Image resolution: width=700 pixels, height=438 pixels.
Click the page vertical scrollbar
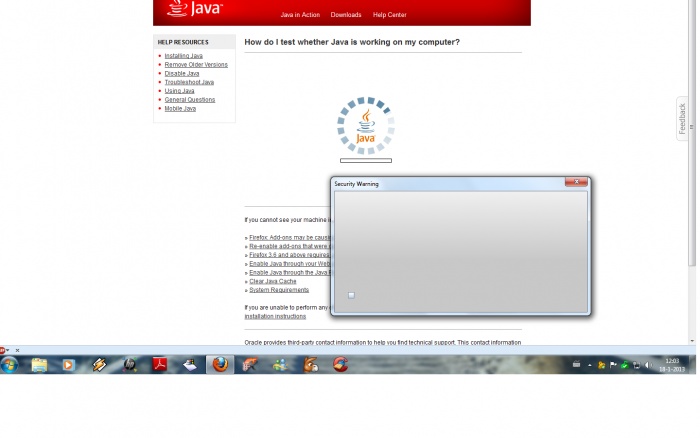click(x=692, y=134)
